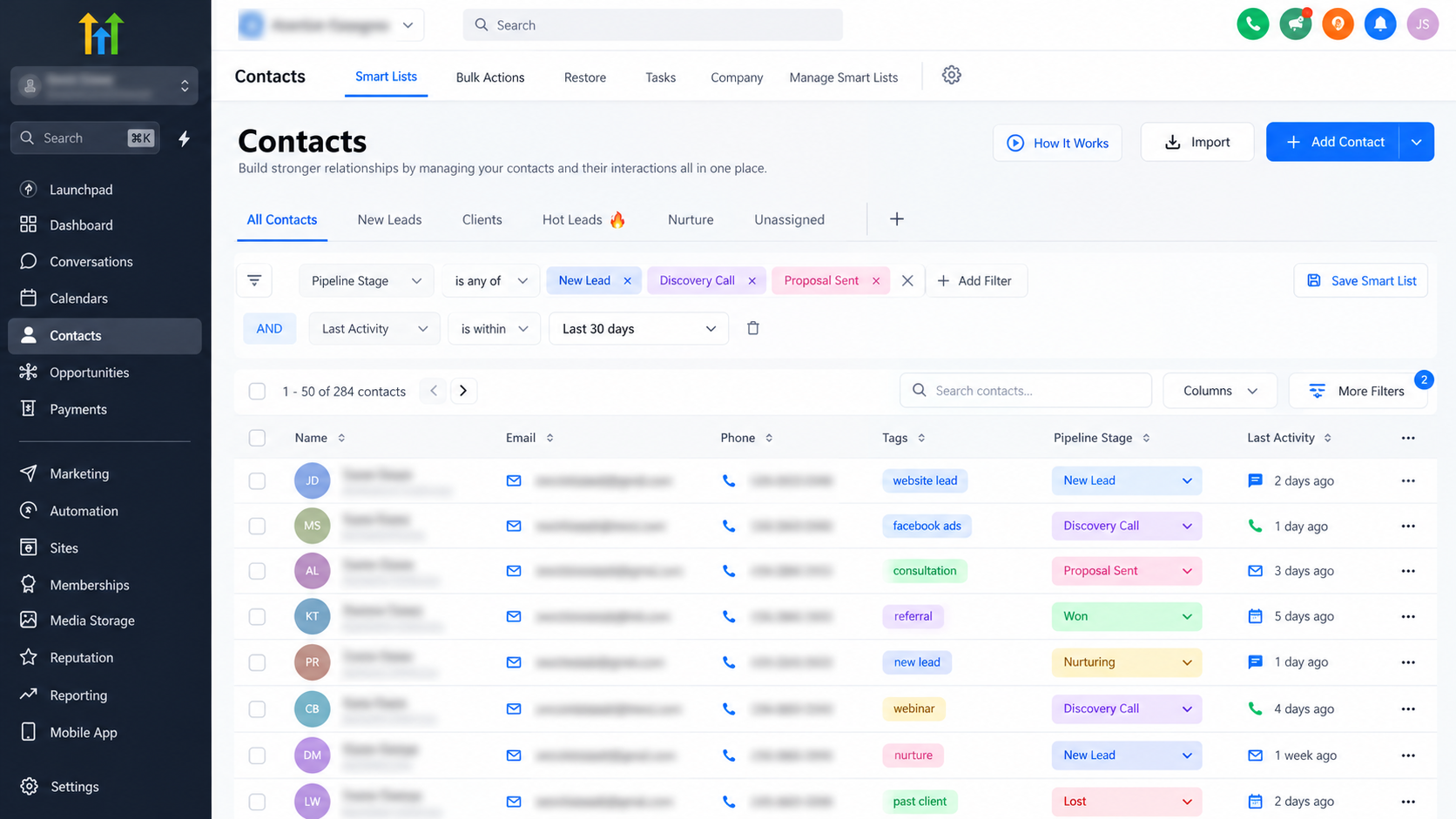The width and height of the screenshot is (1456, 819).
Task: Expand the Add Contact arrow dropdown
Action: coord(1417,142)
